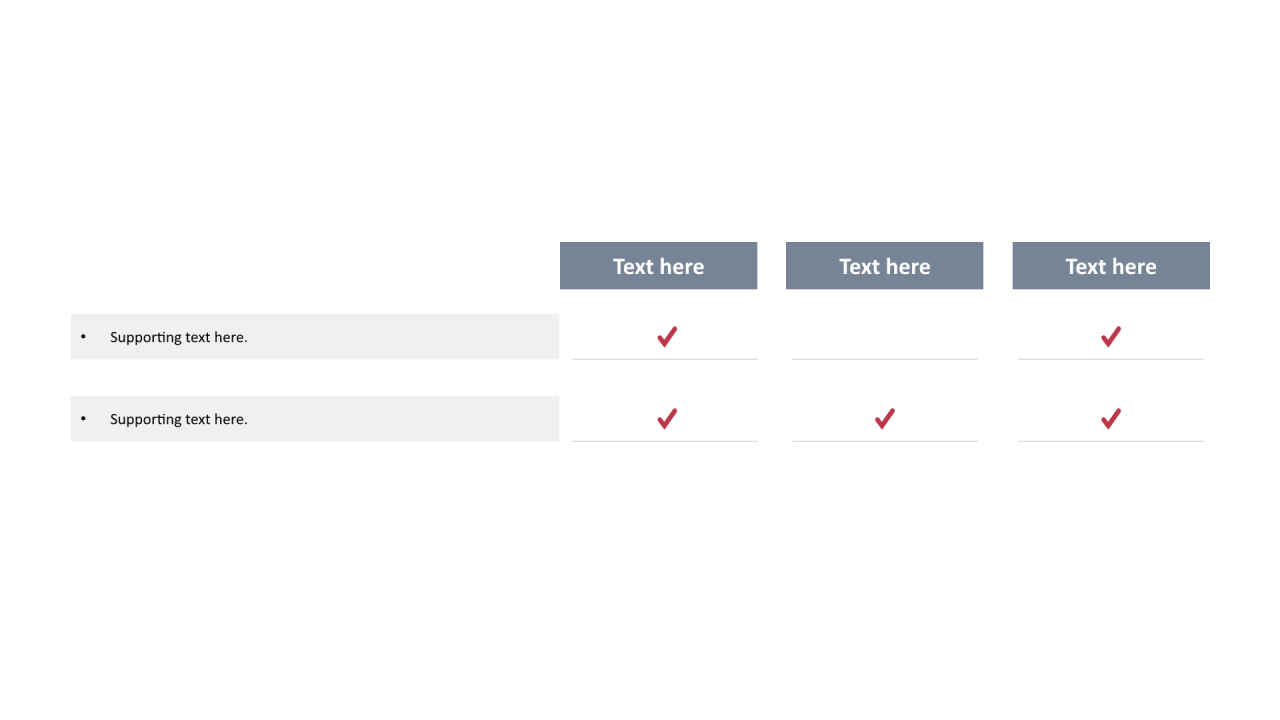1280x720 pixels.
Task: Click the leftmost "Text here" header box
Action: point(658,266)
